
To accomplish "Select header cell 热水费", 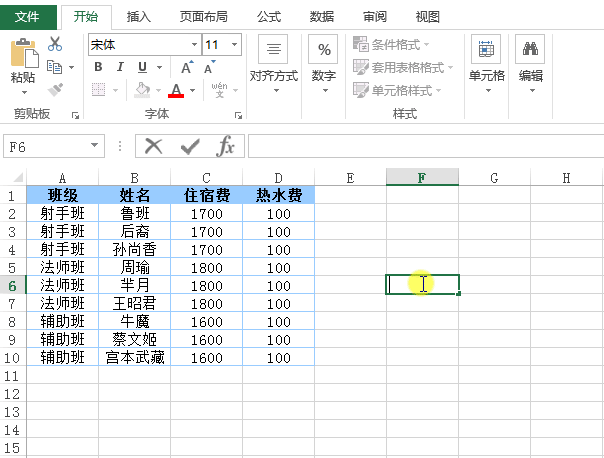I will click(279, 195).
